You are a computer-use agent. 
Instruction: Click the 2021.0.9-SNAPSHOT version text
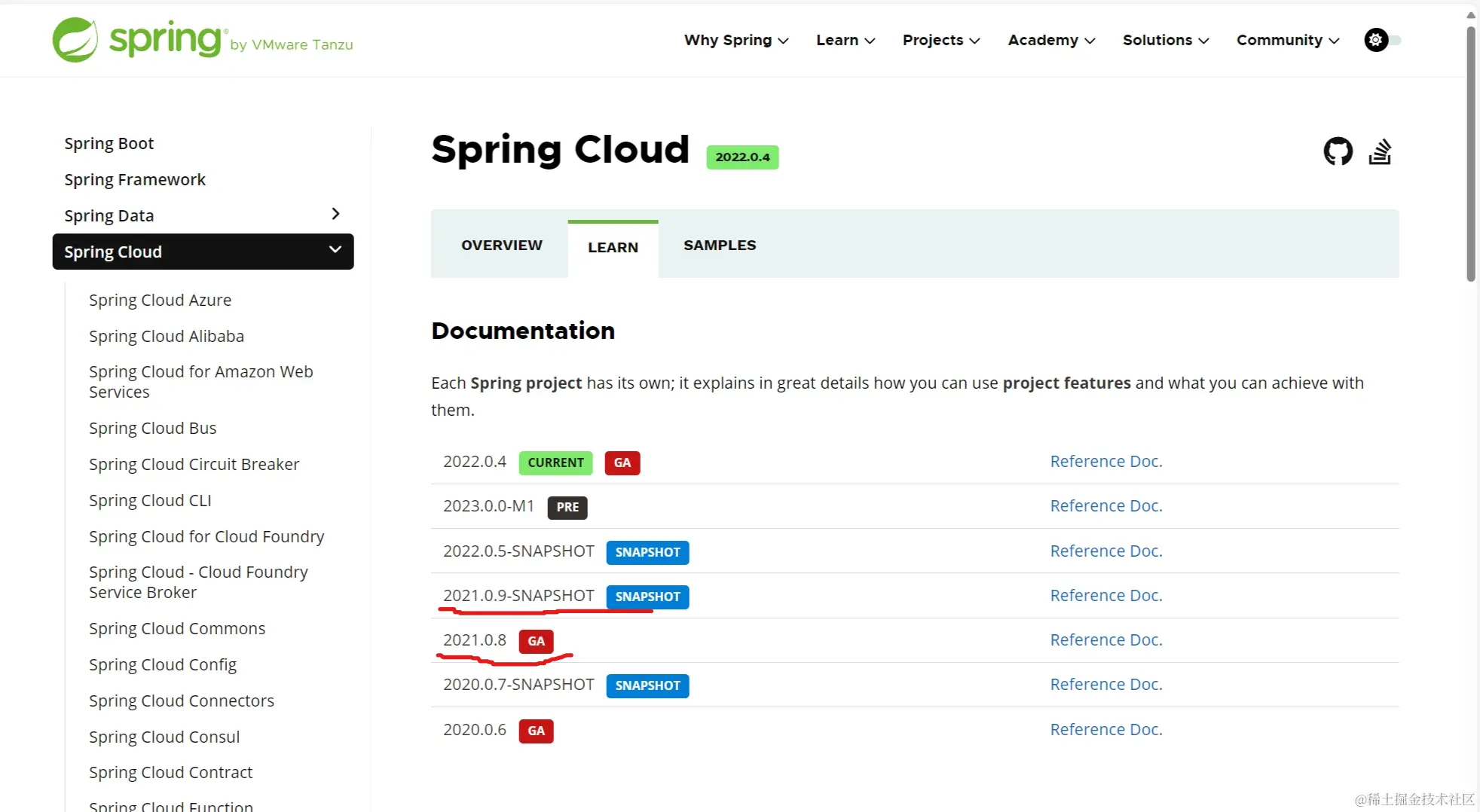(518, 595)
